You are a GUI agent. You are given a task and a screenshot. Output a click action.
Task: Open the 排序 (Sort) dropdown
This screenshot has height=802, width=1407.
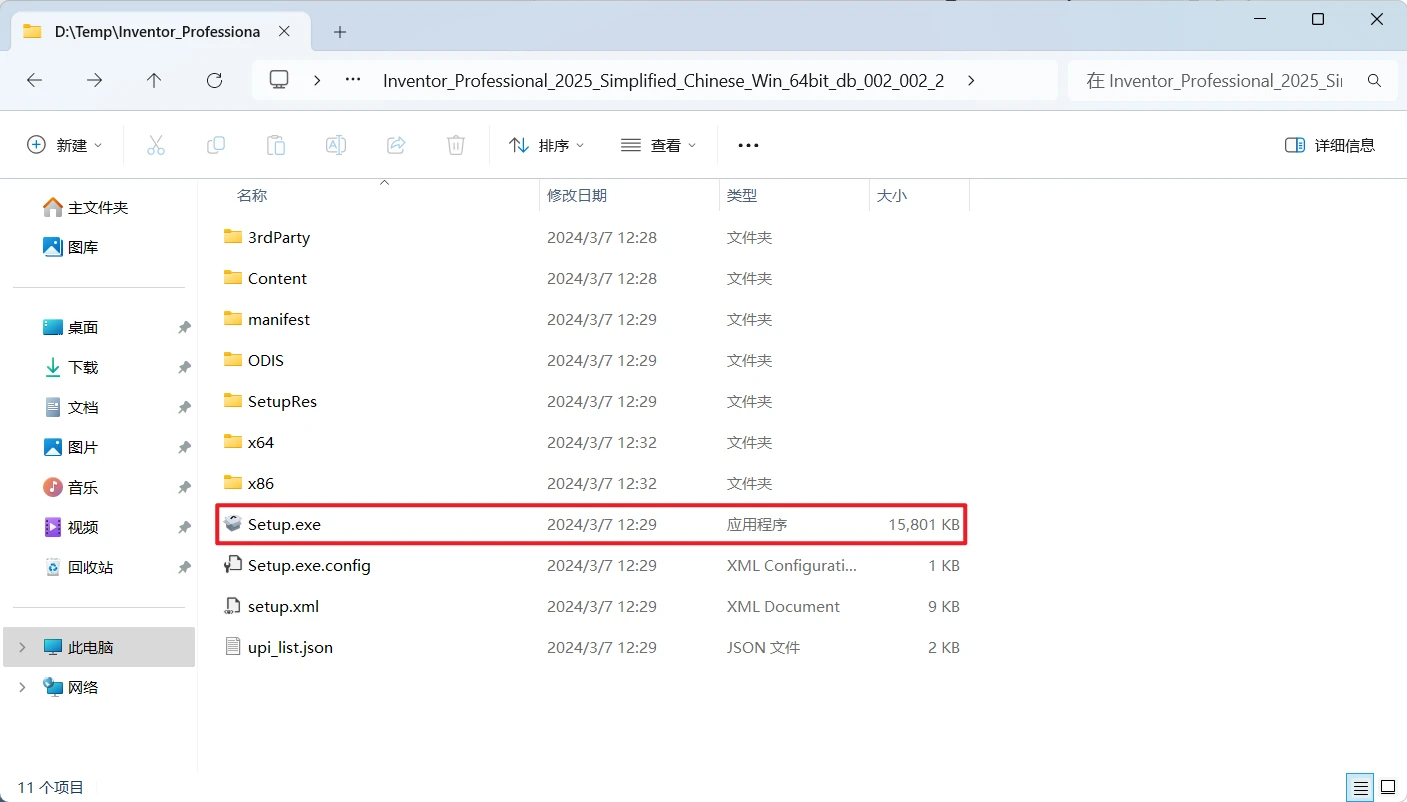(547, 145)
